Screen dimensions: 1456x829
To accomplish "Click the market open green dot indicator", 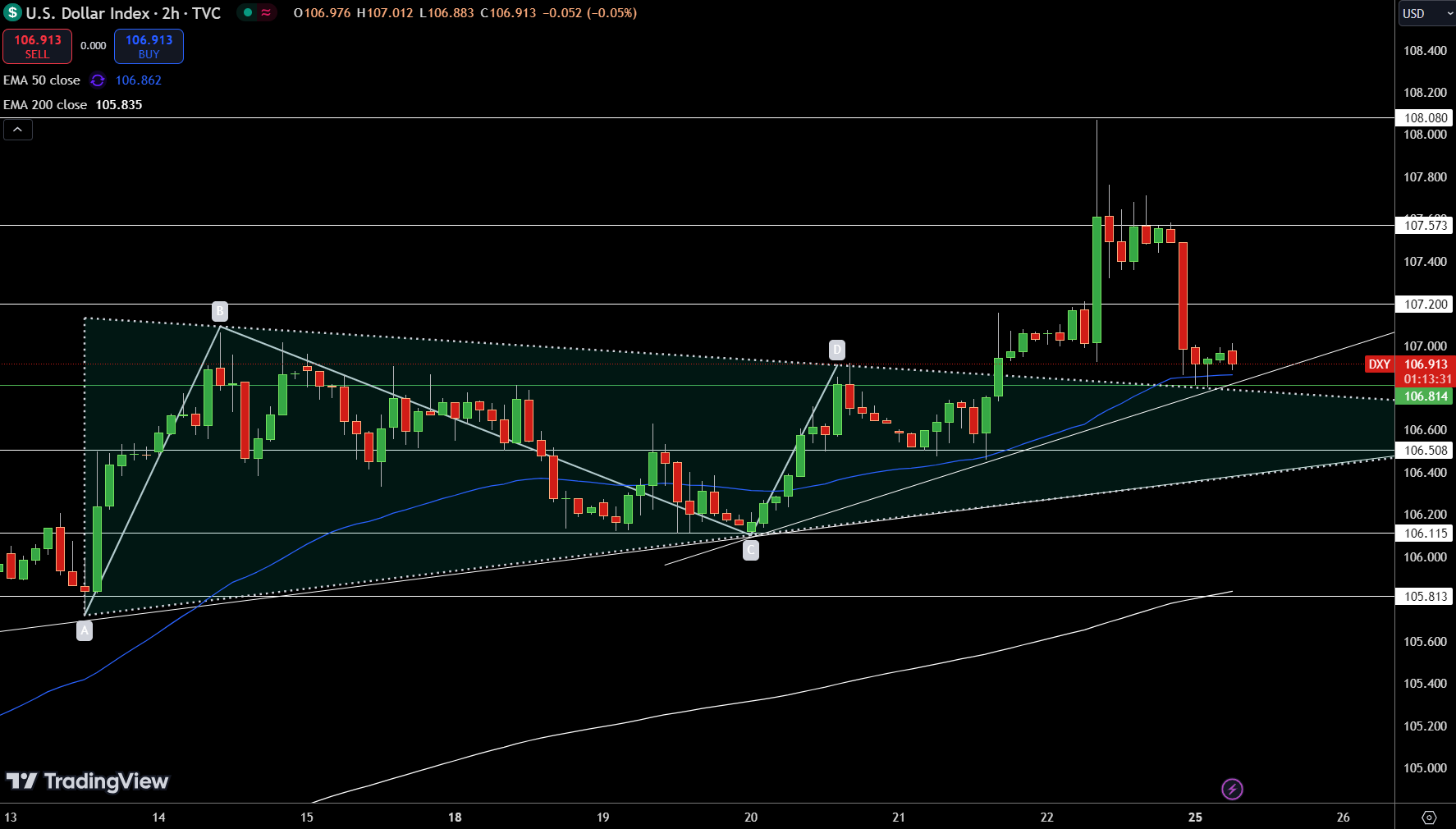I will [x=247, y=12].
